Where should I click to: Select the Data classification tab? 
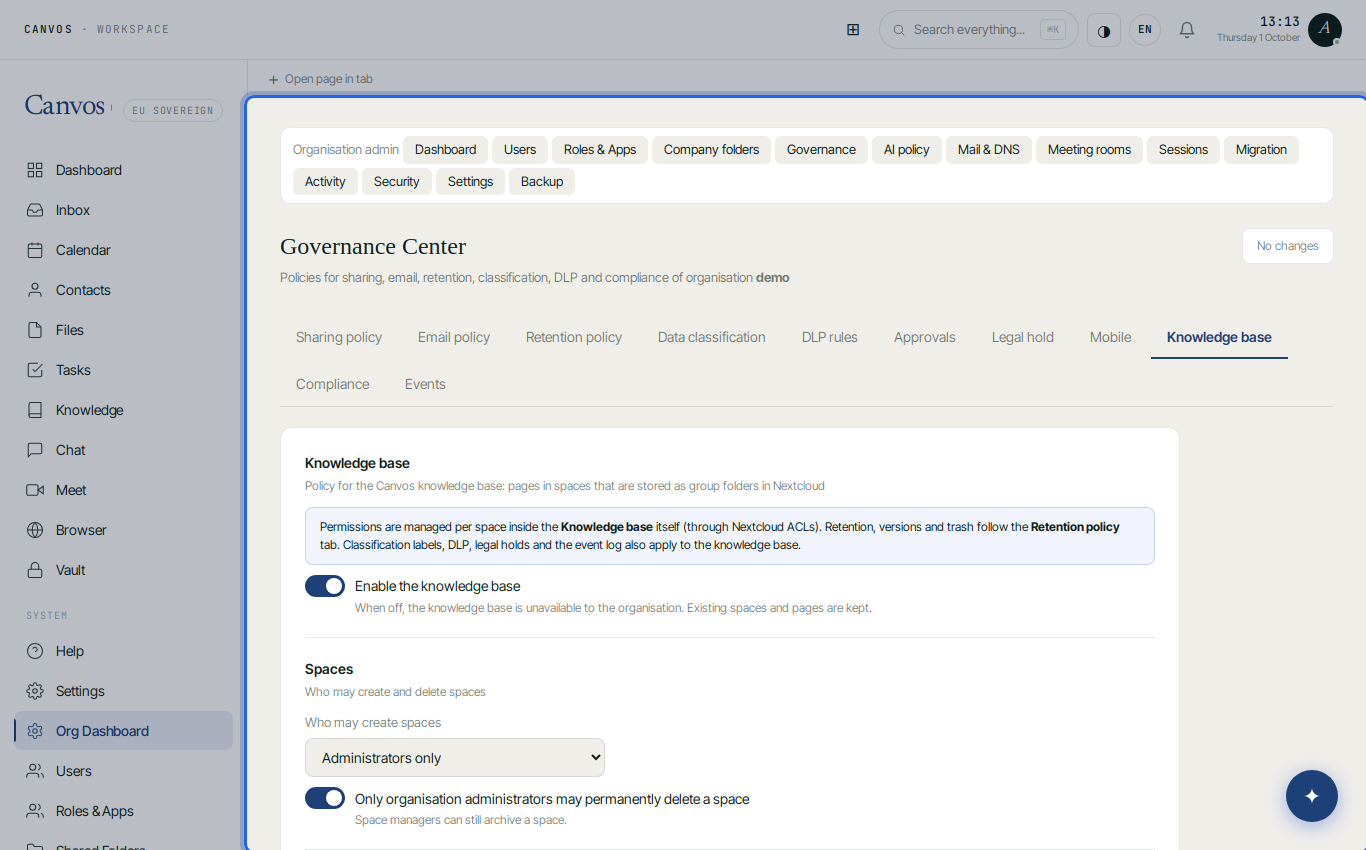click(x=712, y=337)
